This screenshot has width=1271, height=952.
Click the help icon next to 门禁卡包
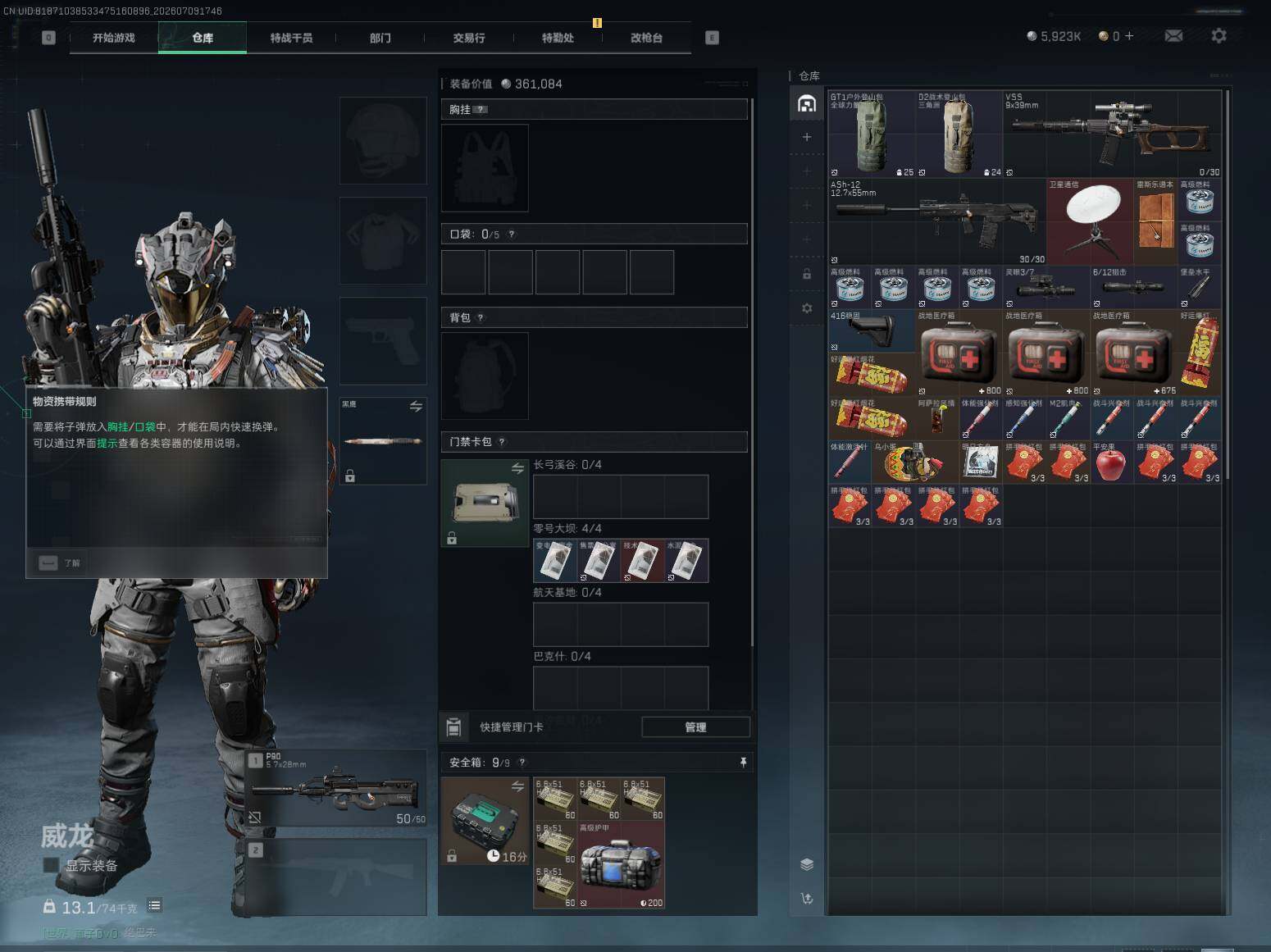coord(502,442)
